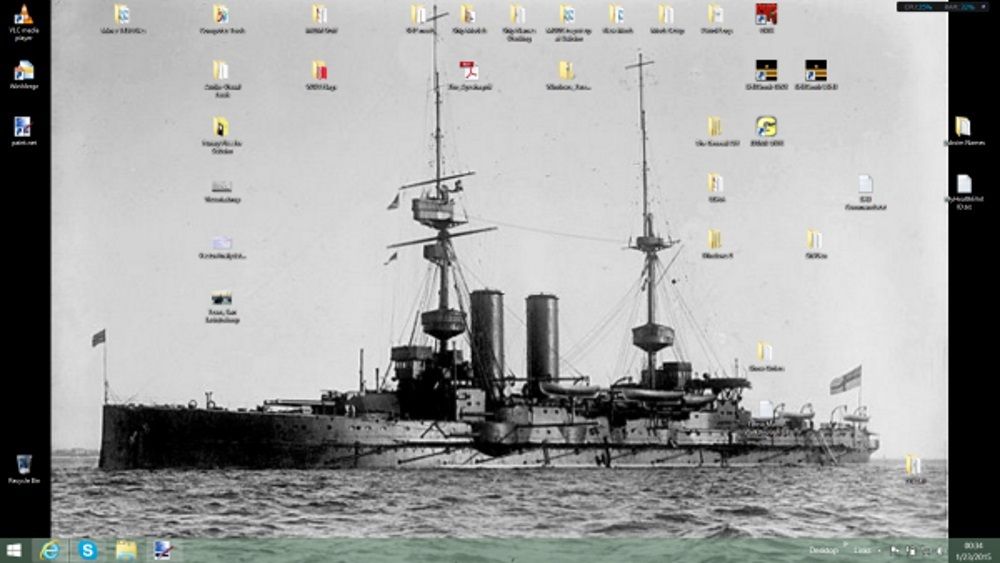1000x563 pixels.
Task: Open the Action Center flag in the tray
Action: click(895, 550)
